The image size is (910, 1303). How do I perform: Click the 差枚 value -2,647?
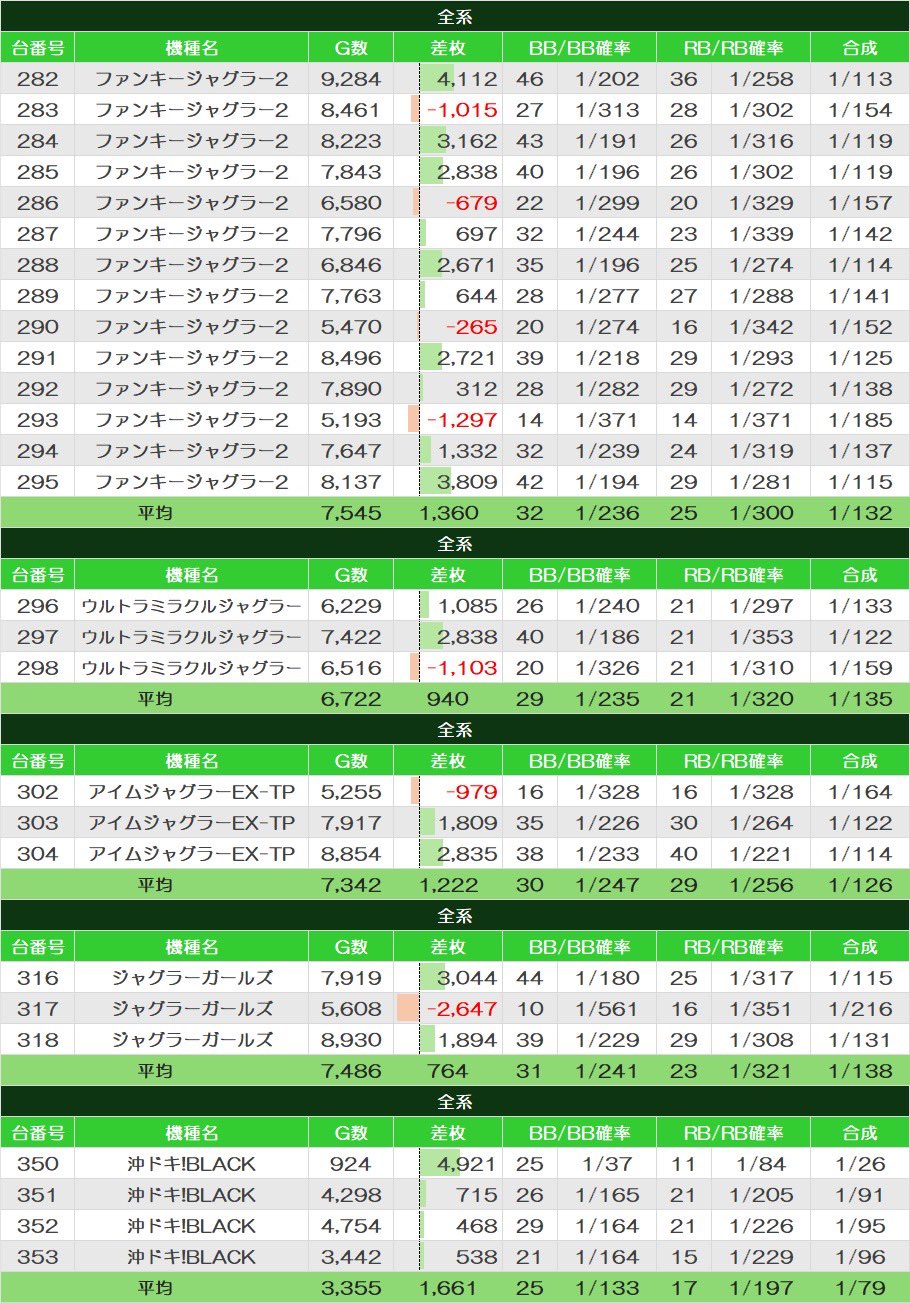[461, 1009]
